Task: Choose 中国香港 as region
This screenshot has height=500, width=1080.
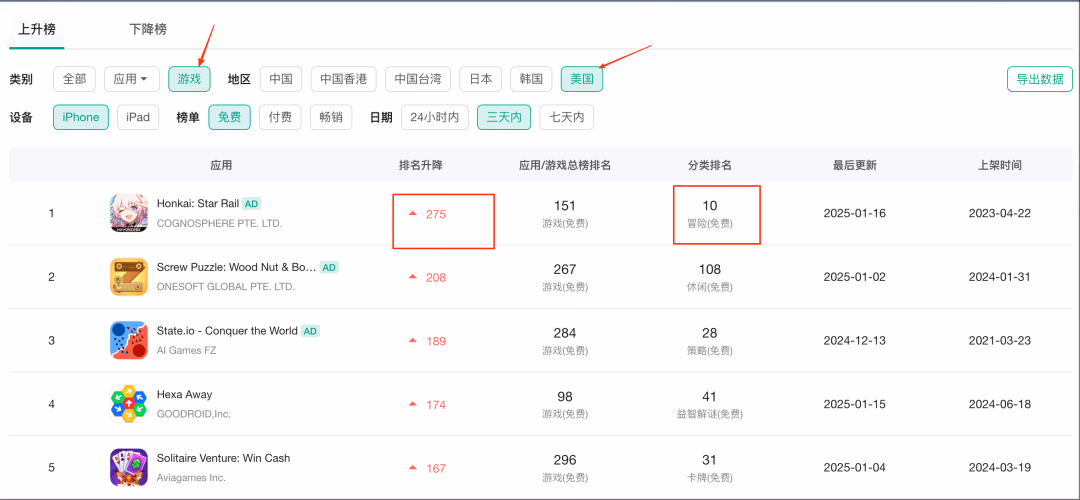Action: pyautogui.click(x=344, y=79)
